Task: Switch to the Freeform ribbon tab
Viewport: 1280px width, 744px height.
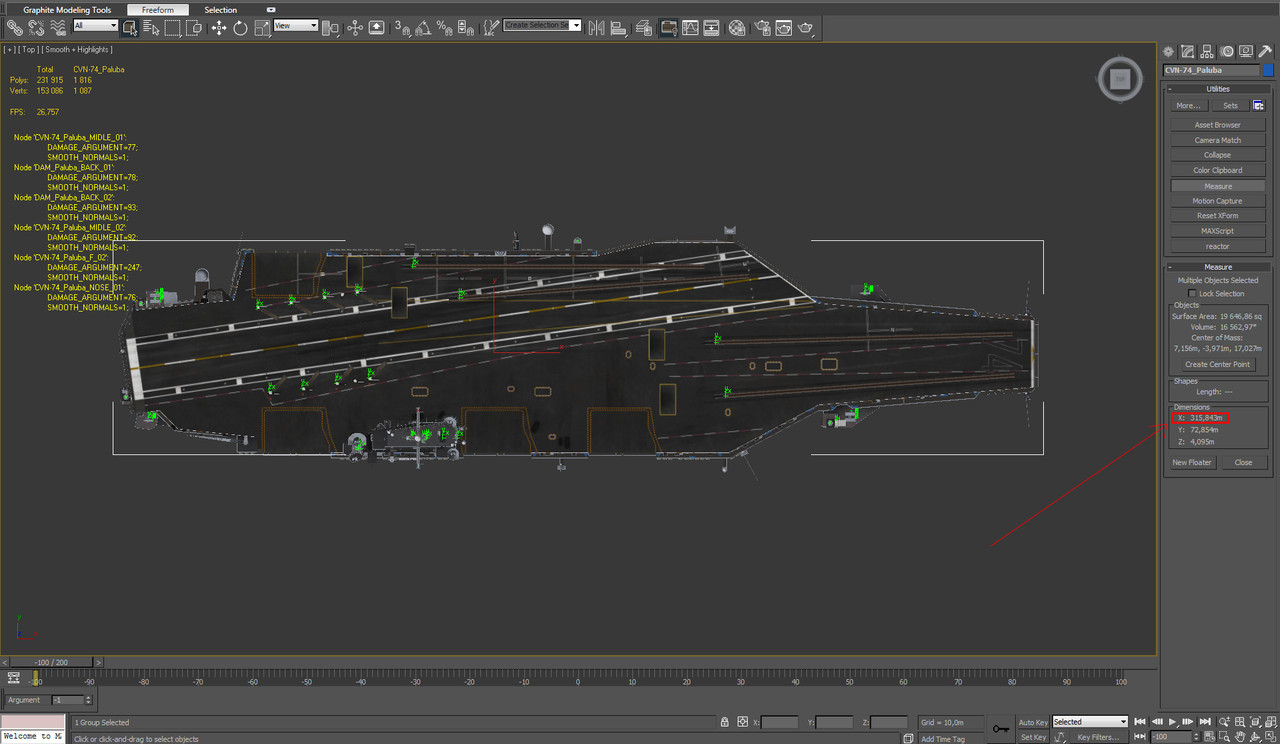Action: coord(158,9)
